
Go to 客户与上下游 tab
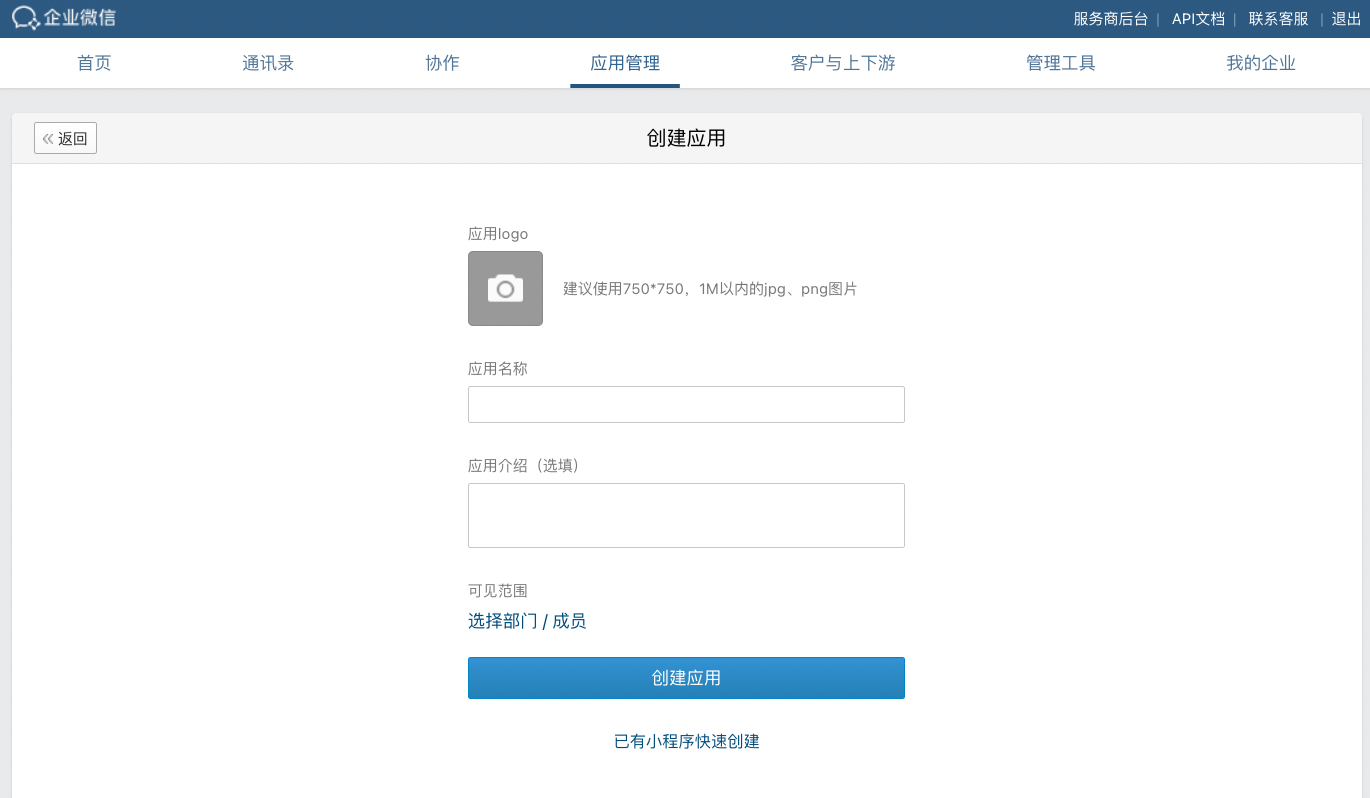[x=843, y=63]
